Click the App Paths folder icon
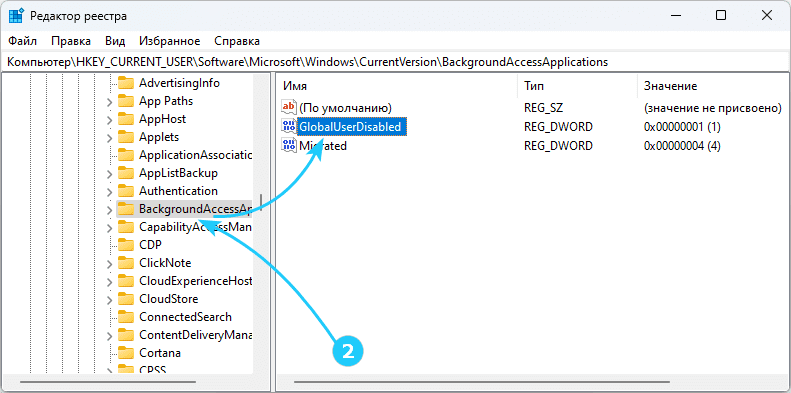Screen dimensions: 791x393 (x=126, y=101)
